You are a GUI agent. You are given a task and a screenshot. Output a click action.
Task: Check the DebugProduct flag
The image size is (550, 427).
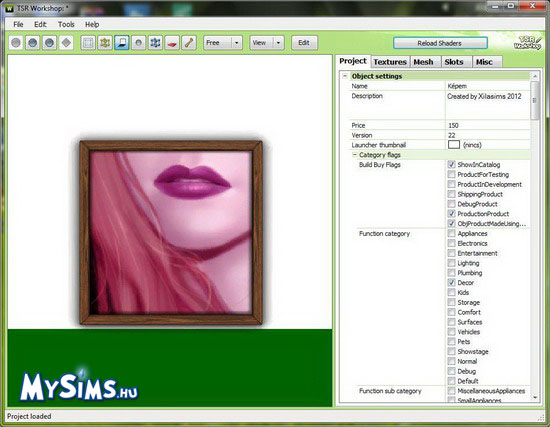[452, 204]
